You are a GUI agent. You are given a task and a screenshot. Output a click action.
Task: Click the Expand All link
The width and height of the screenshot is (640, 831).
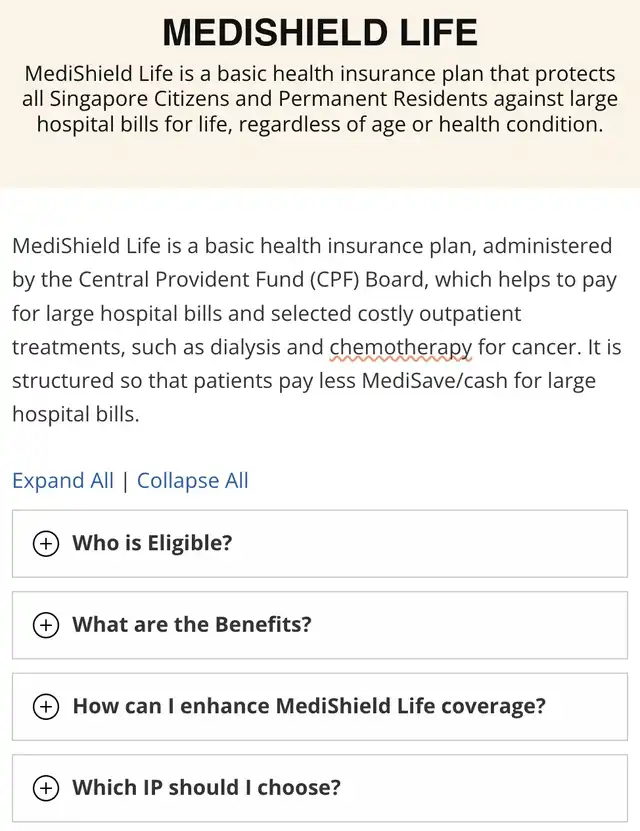click(63, 481)
